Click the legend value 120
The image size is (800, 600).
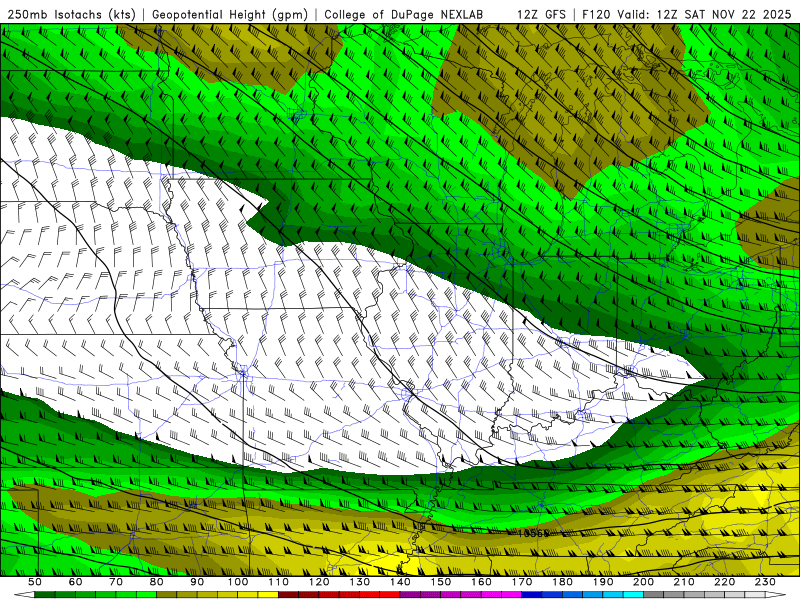click(319, 582)
